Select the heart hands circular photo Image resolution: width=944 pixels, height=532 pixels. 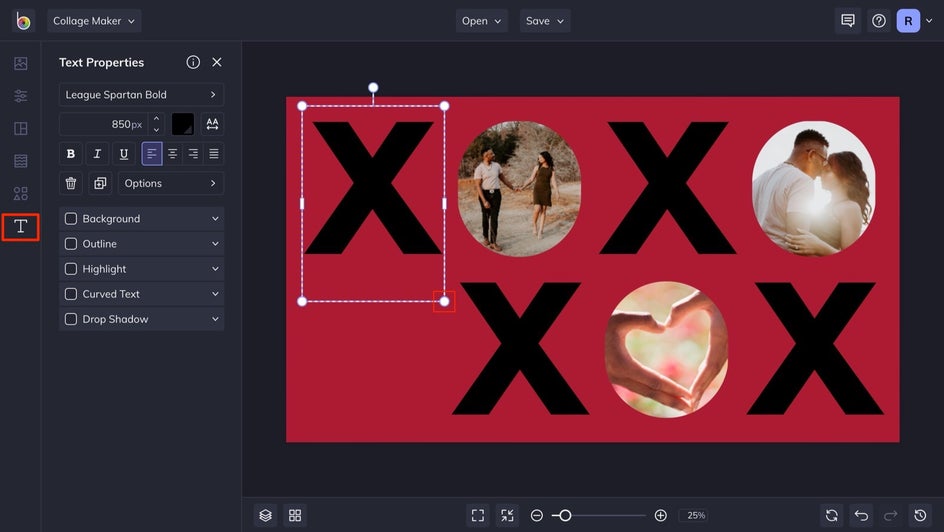[x=666, y=349]
